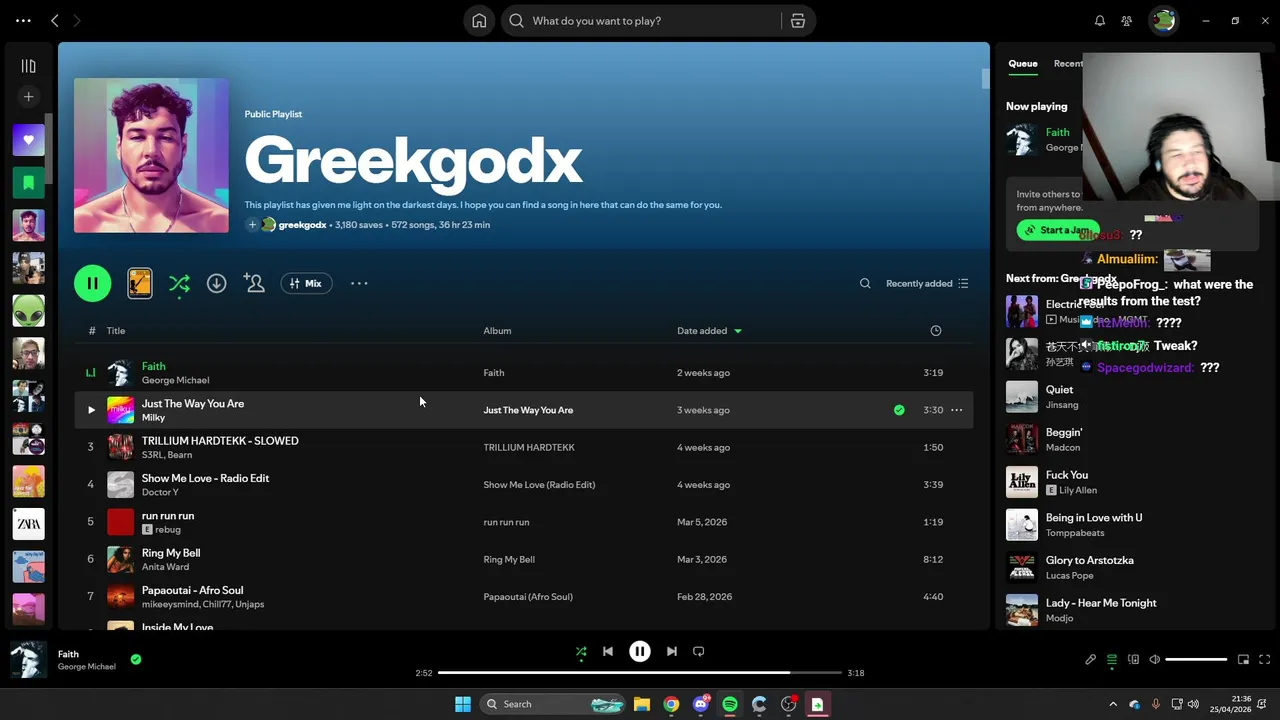Toggle the queue view icon
The image size is (1280, 720).
[1112, 660]
